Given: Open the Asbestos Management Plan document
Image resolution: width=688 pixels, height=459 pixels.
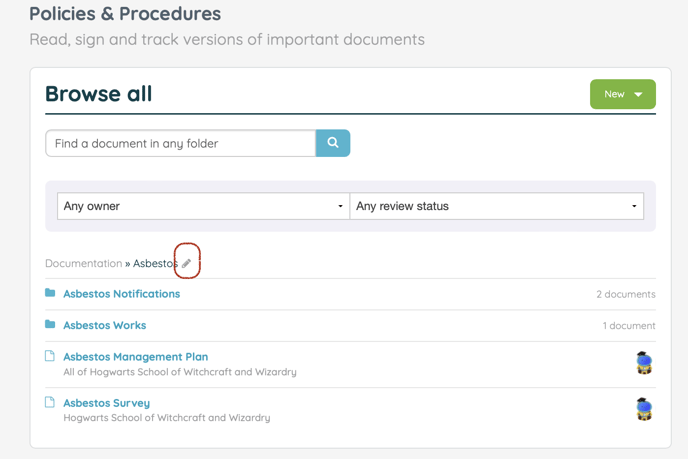Looking at the screenshot, I should click(x=135, y=357).
